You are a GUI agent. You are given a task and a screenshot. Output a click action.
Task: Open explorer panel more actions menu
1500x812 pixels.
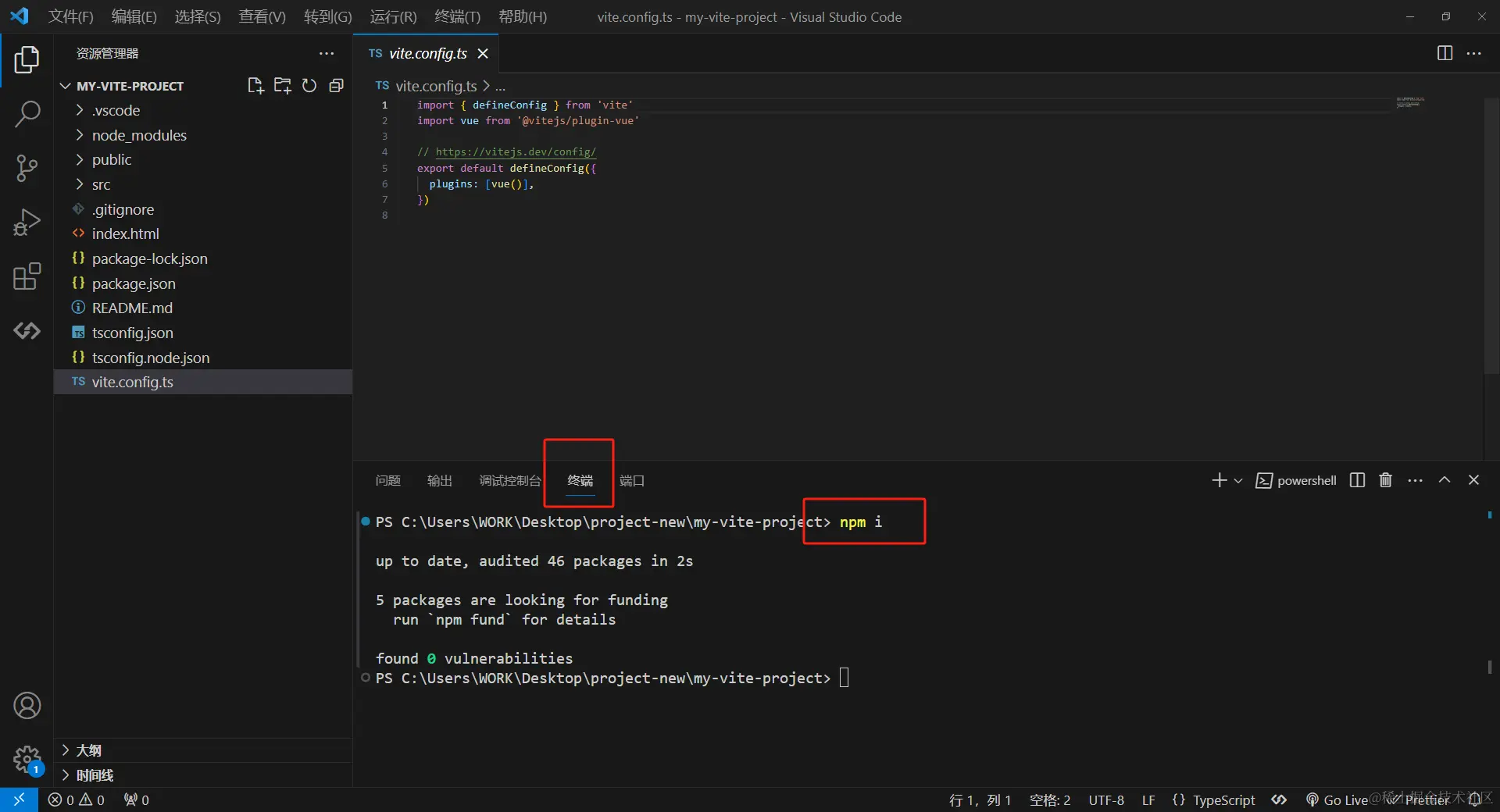[x=327, y=53]
